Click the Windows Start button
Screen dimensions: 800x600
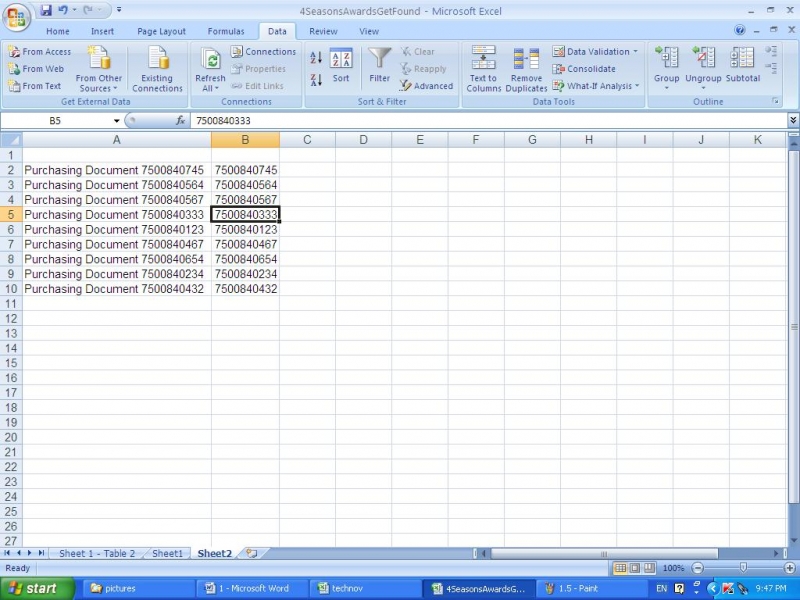click(x=37, y=588)
